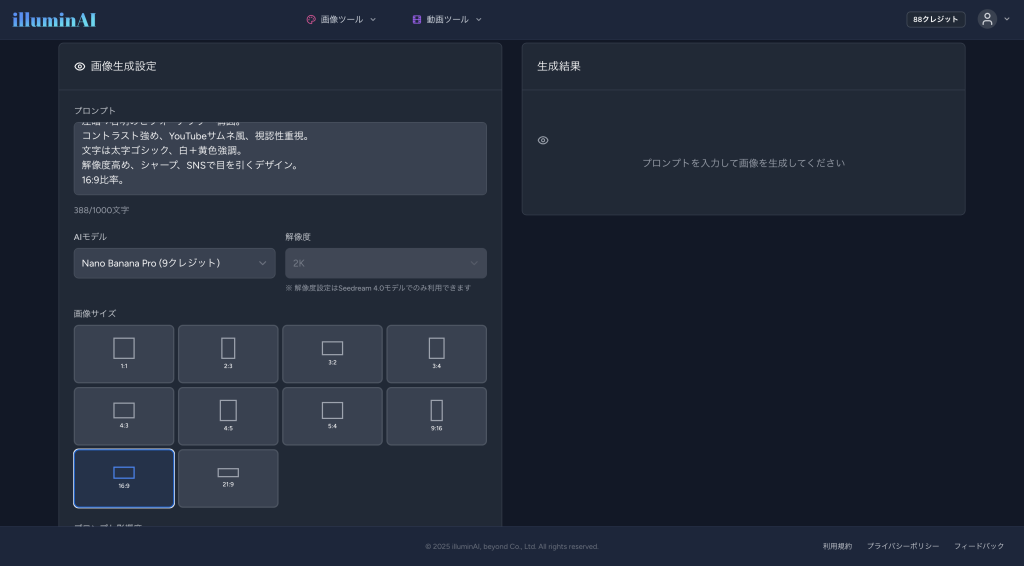This screenshot has height=566, width=1024.
Task: Open the 画像ツール menu
Action: (342, 19)
